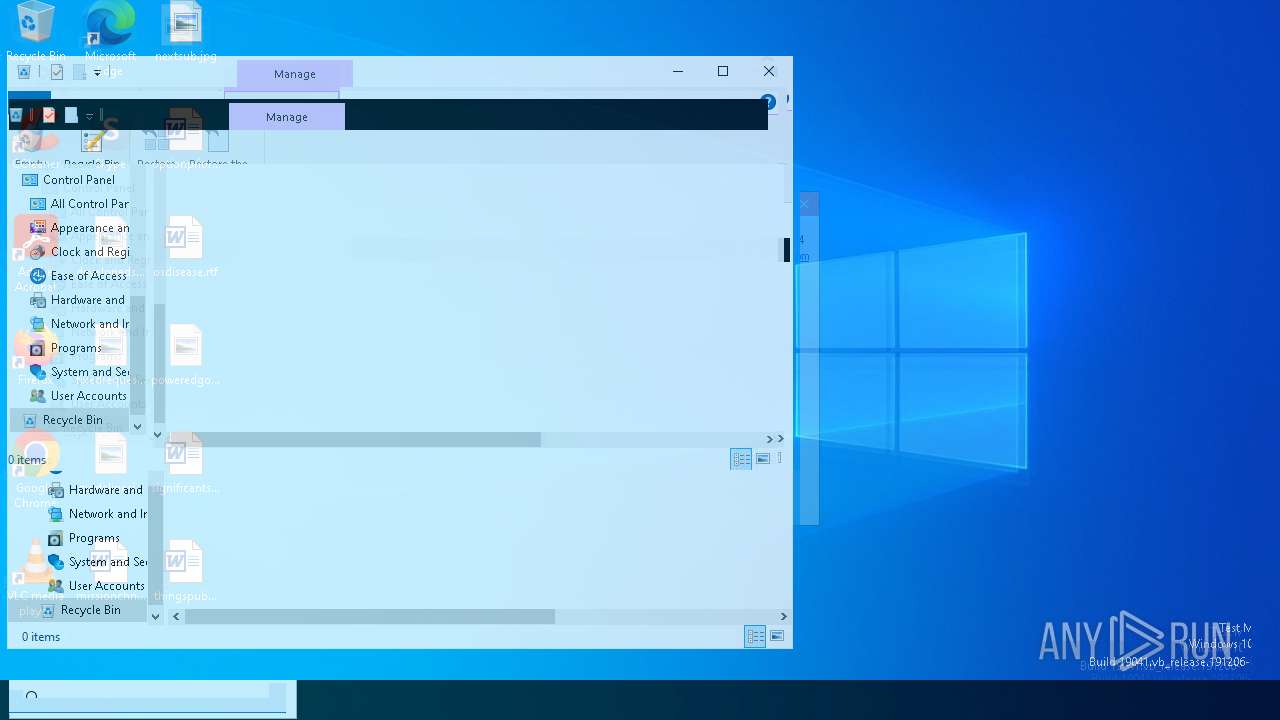Image resolution: width=1280 pixels, height=720 pixels.
Task: Select Recycle Bin in lower navigation tree
Action: 91,610
